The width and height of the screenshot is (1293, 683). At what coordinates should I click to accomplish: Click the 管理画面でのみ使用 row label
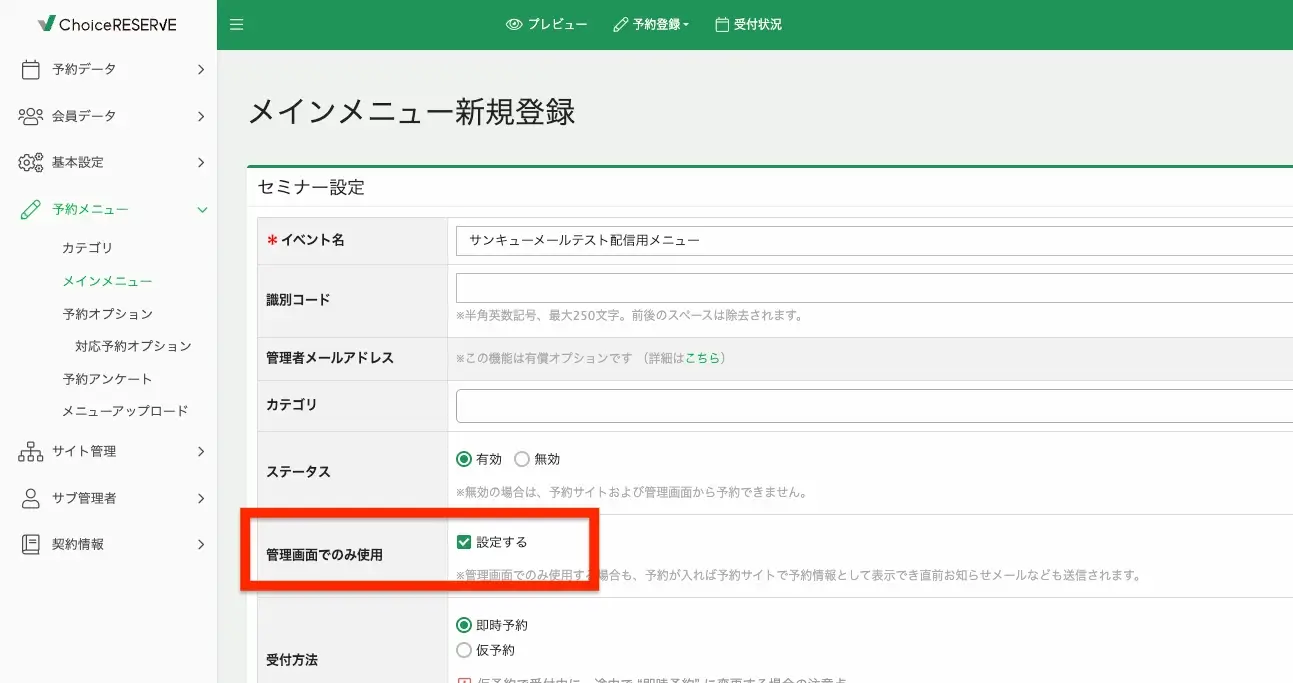point(324,554)
